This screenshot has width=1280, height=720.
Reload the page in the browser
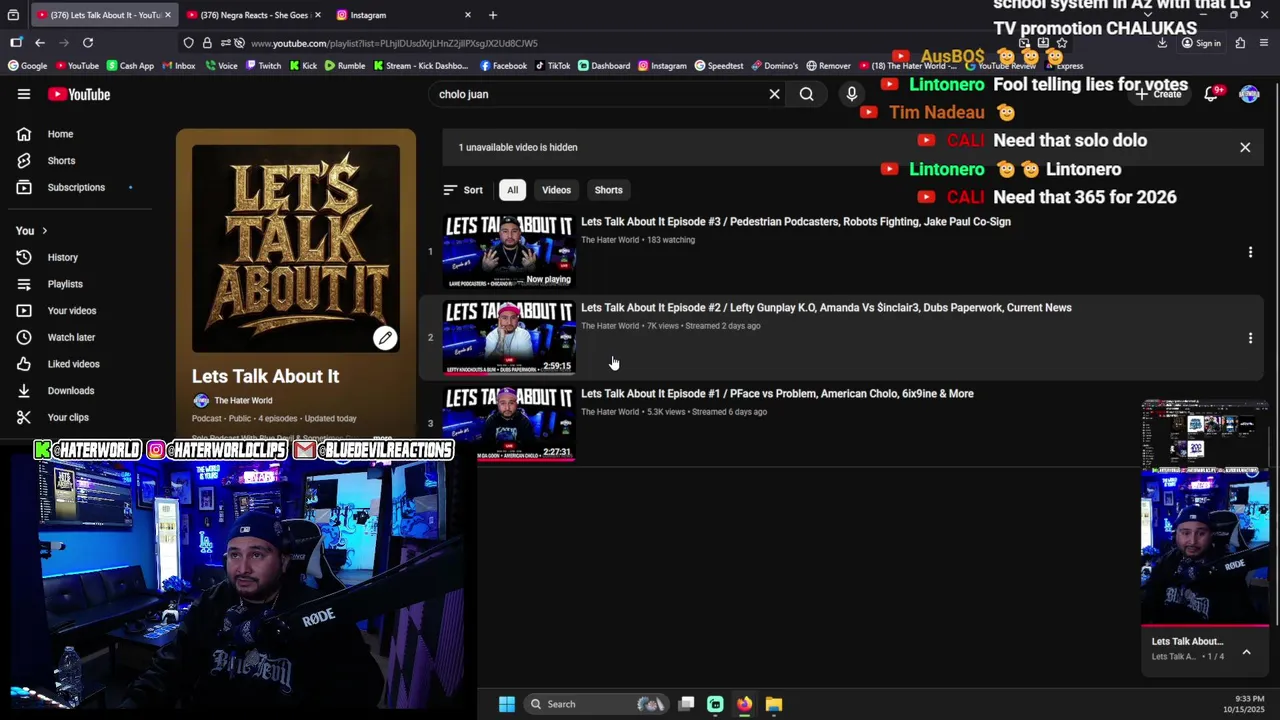tap(88, 43)
